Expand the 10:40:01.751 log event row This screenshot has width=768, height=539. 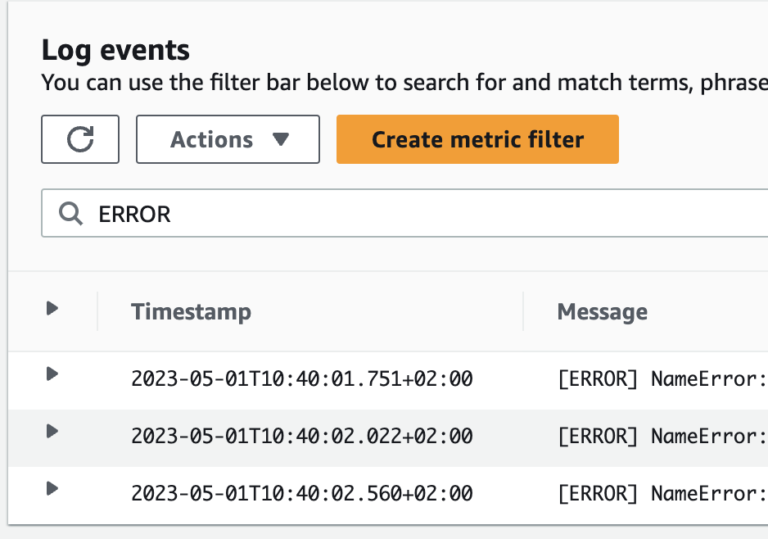(53, 374)
